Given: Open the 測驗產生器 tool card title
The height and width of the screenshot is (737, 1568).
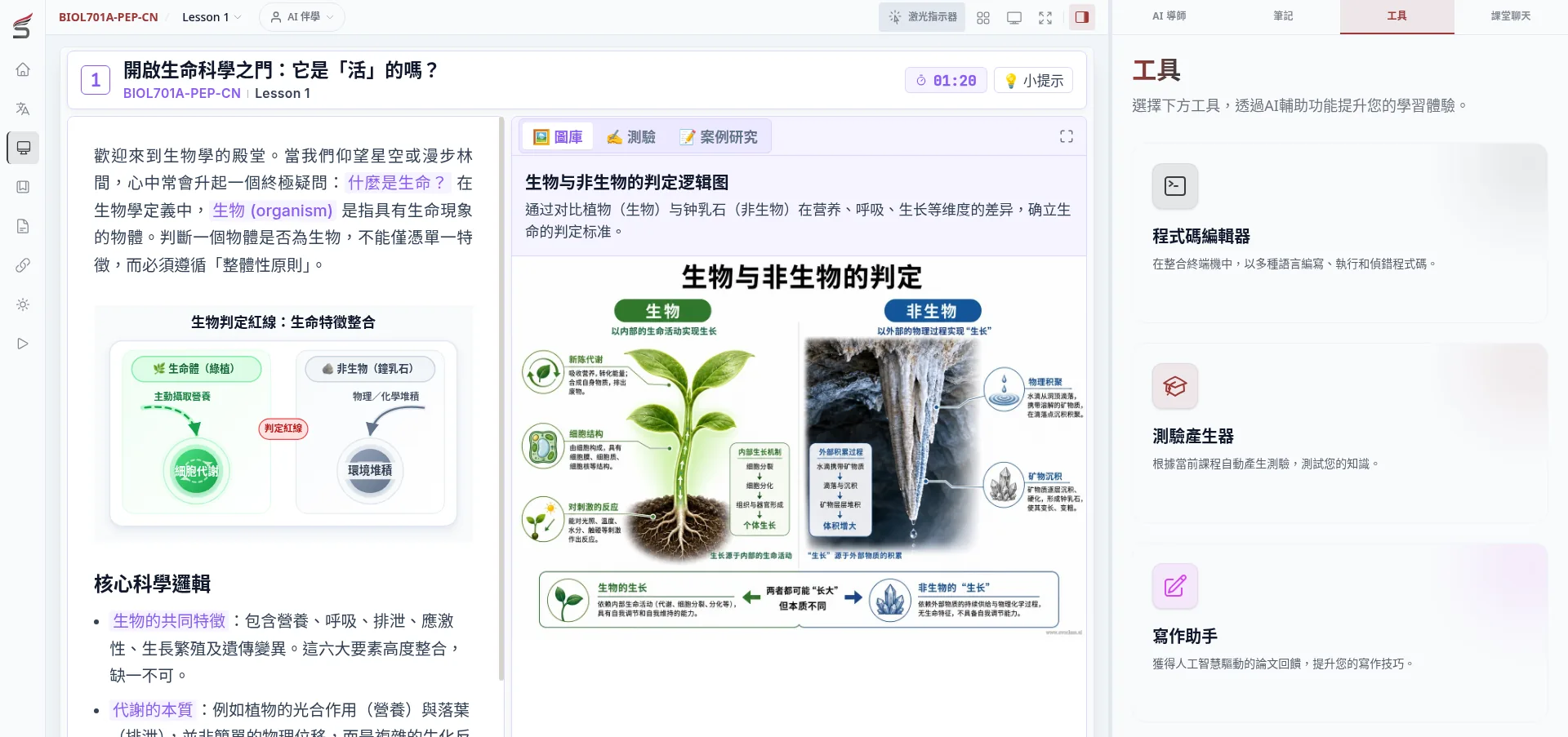Looking at the screenshot, I should point(1193,437).
